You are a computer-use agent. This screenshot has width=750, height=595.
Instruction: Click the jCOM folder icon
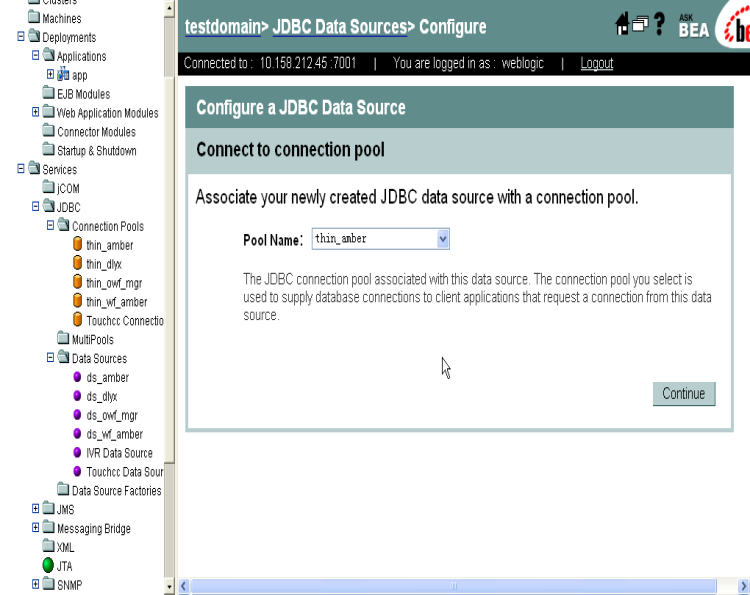(48, 186)
